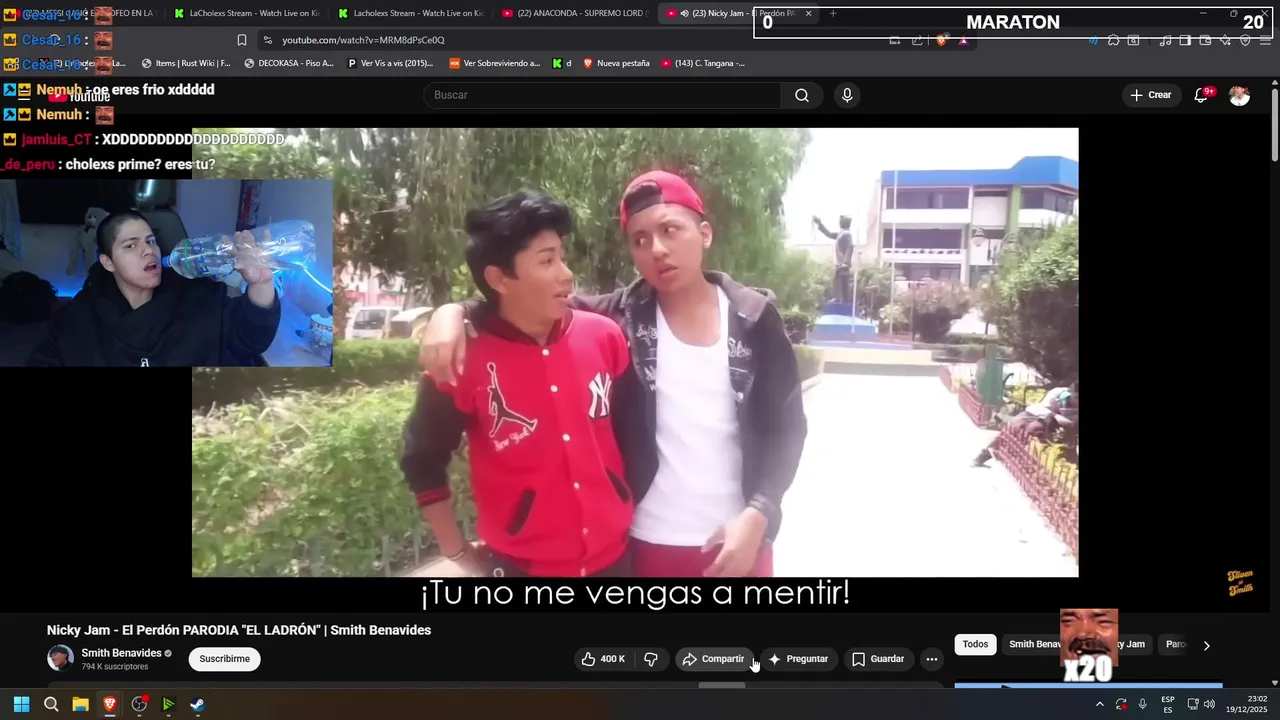This screenshot has width=1280, height=720.
Task: Click the Brave Rewards triangle icon
Action: click(963, 40)
